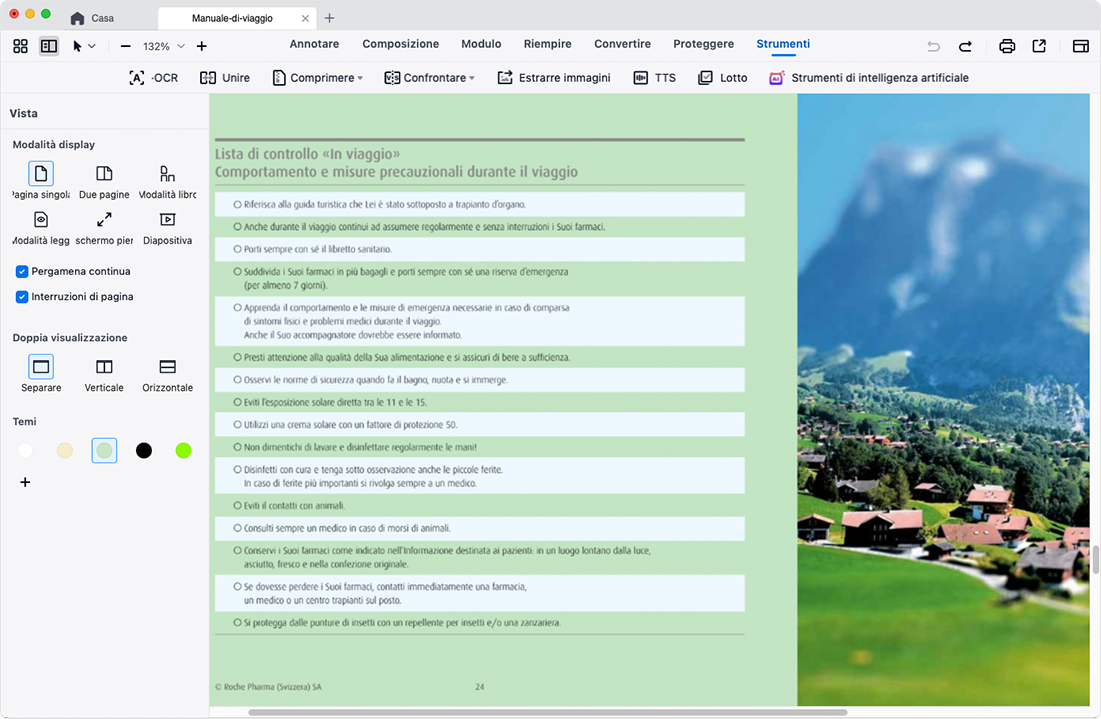Toggle the sidebar panel view button
The width and height of the screenshot is (1101, 719).
[48, 46]
